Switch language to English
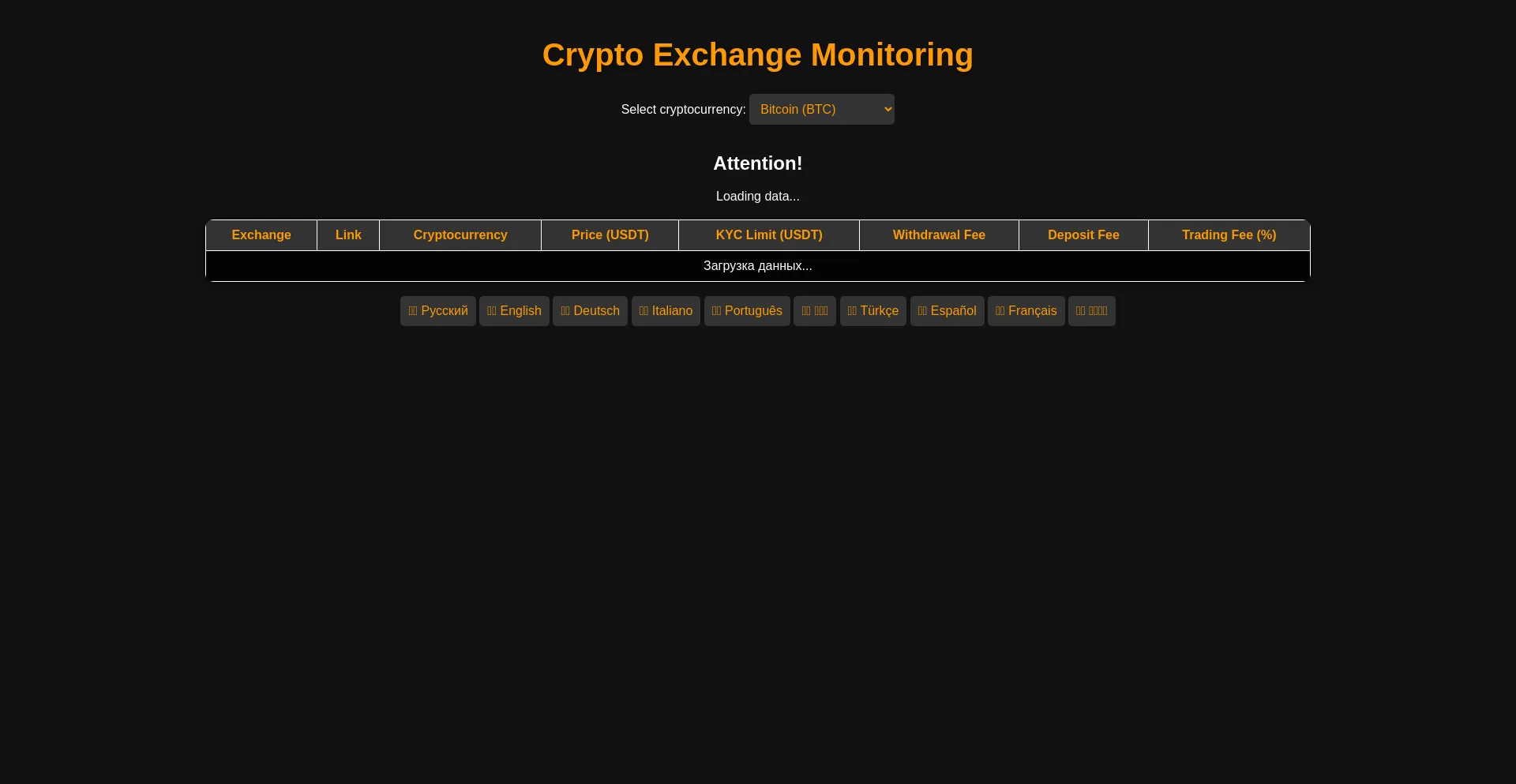1516x784 pixels. (514, 310)
